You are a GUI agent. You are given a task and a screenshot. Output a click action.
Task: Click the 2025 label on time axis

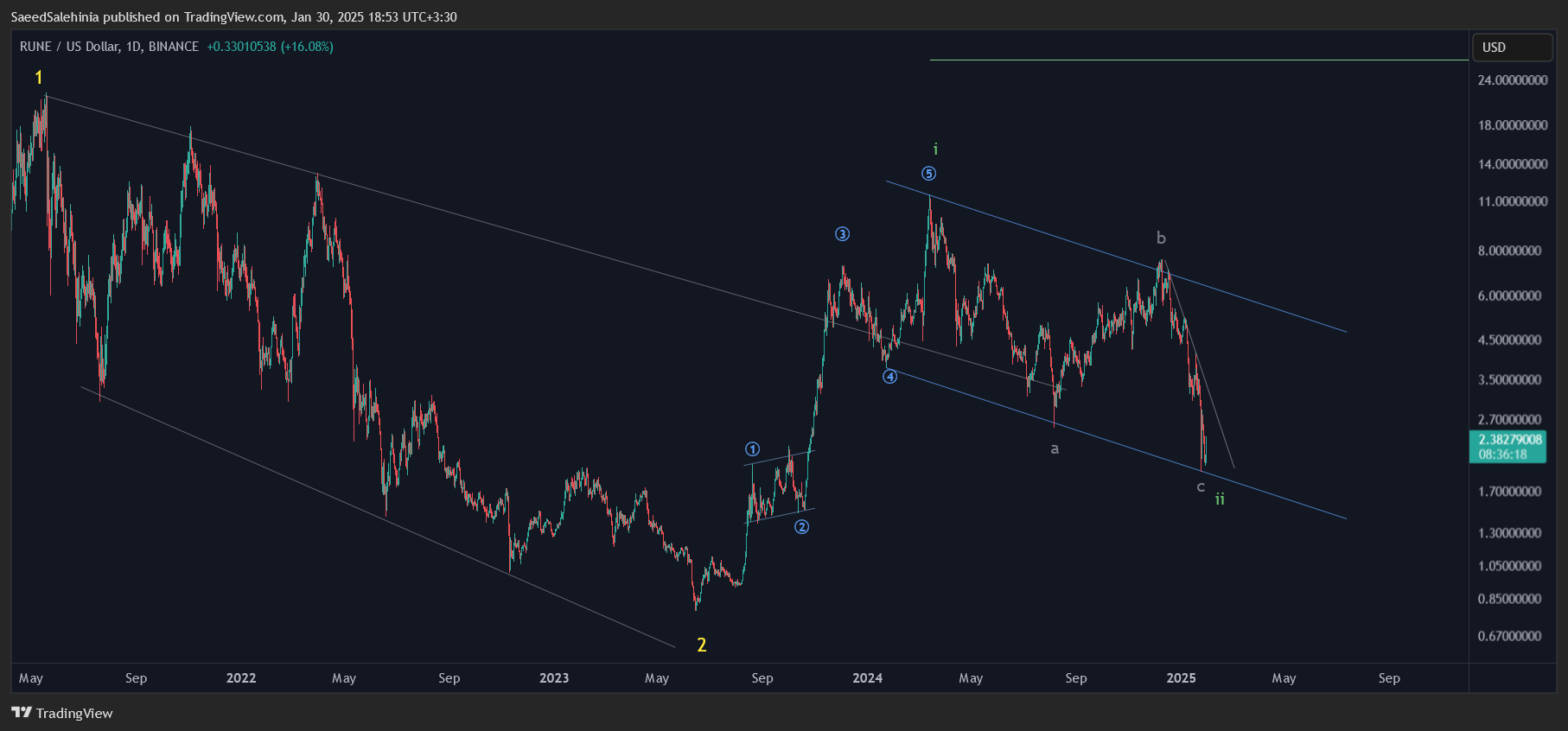[1182, 678]
